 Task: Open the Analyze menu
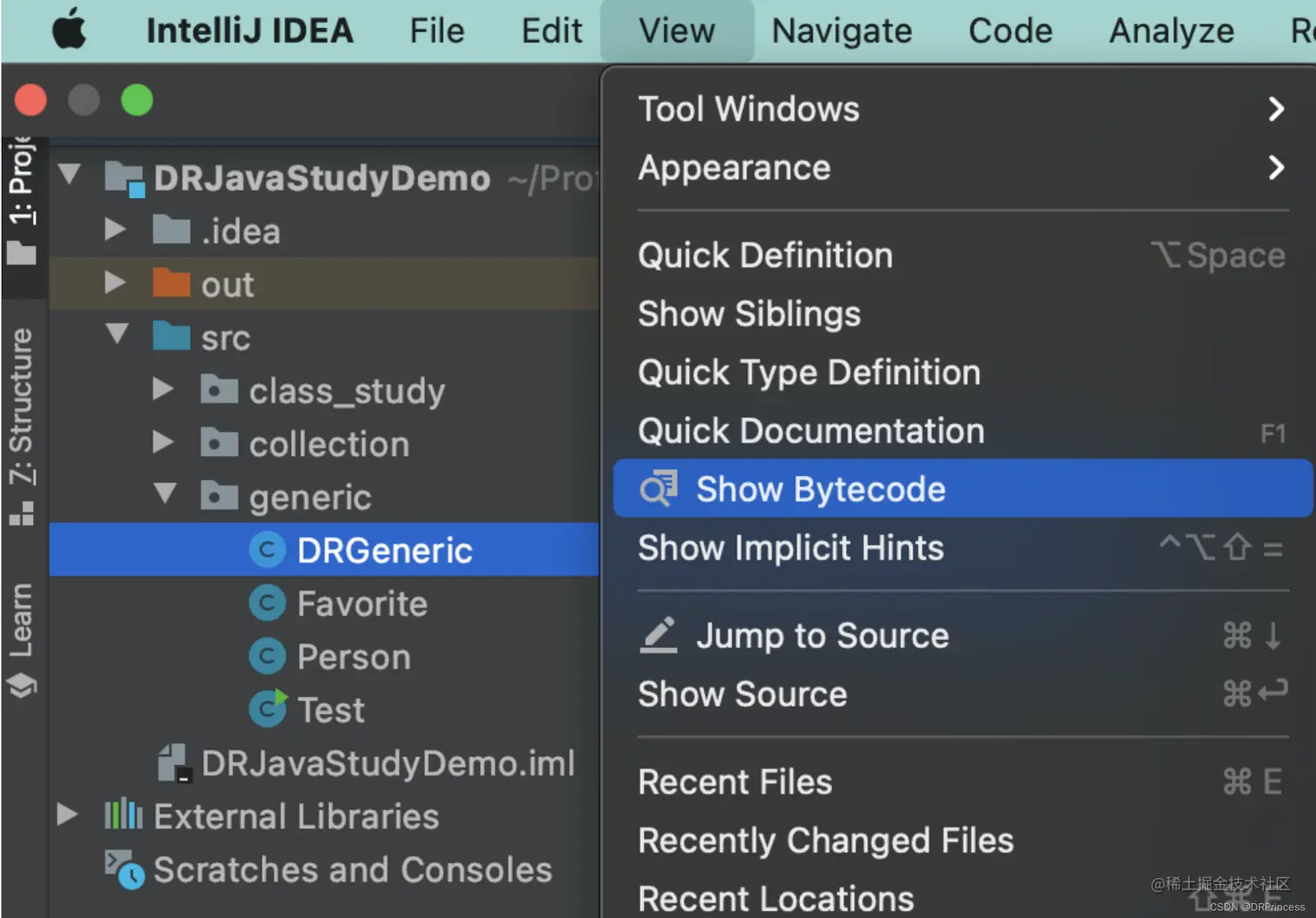click(1172, 31)
